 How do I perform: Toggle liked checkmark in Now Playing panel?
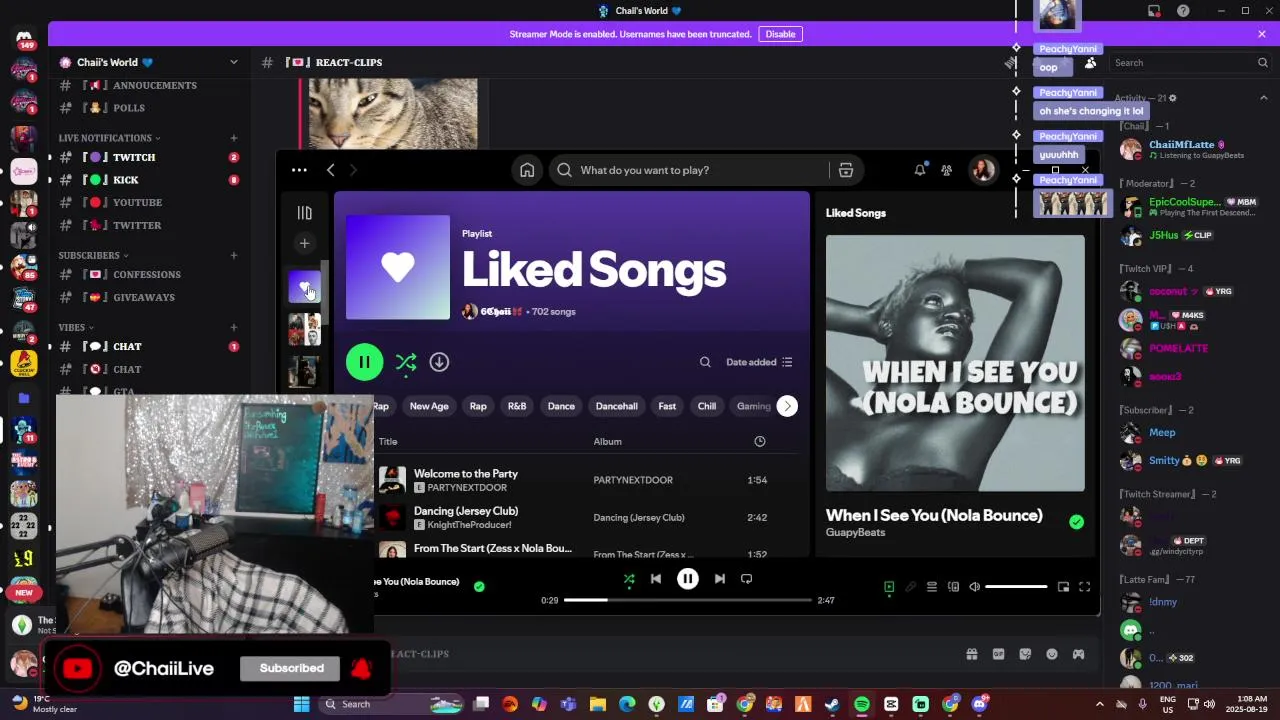pos(1076,522)
